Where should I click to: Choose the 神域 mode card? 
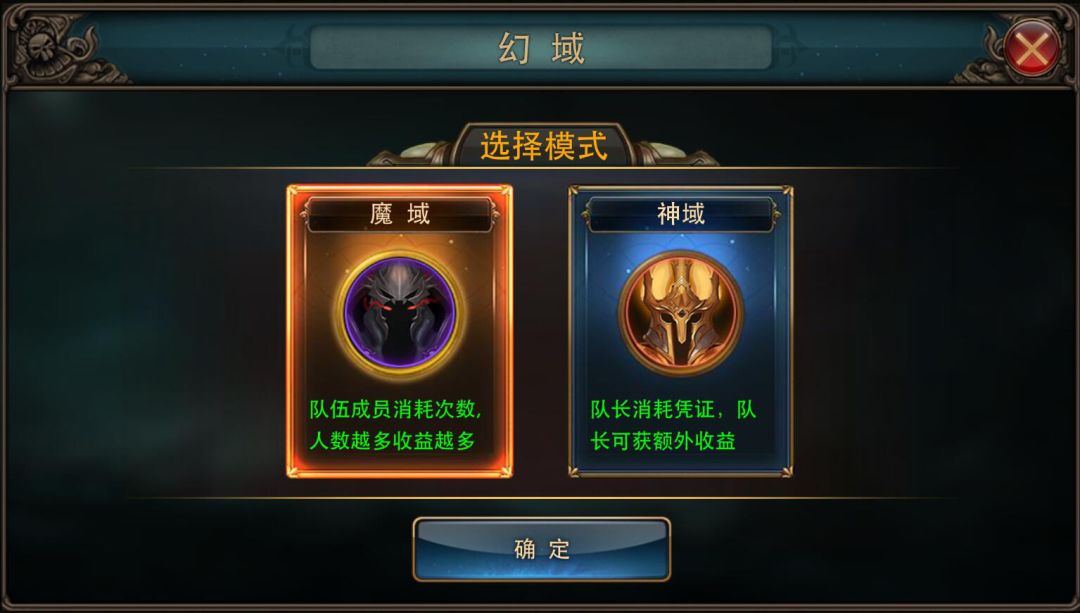click(x=681, y=331)
